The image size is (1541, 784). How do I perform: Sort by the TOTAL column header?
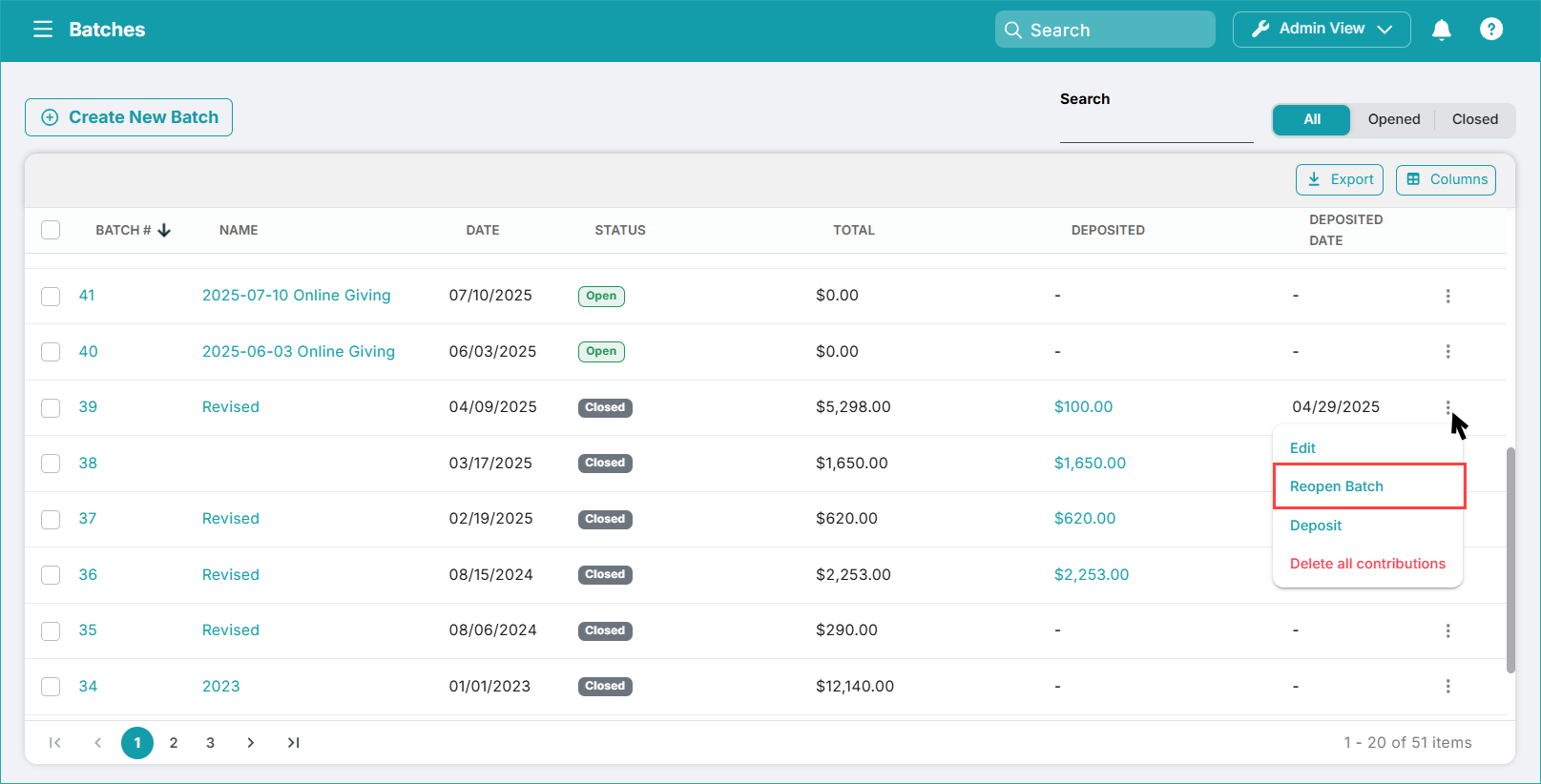(854, 230)
